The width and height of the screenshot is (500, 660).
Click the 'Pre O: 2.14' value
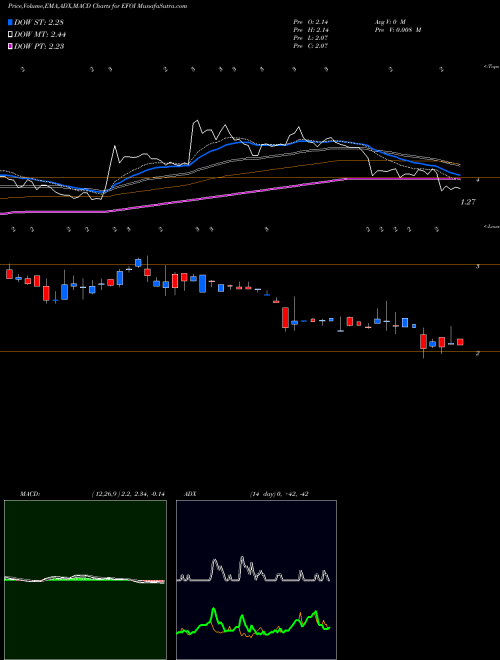[311, 21]
